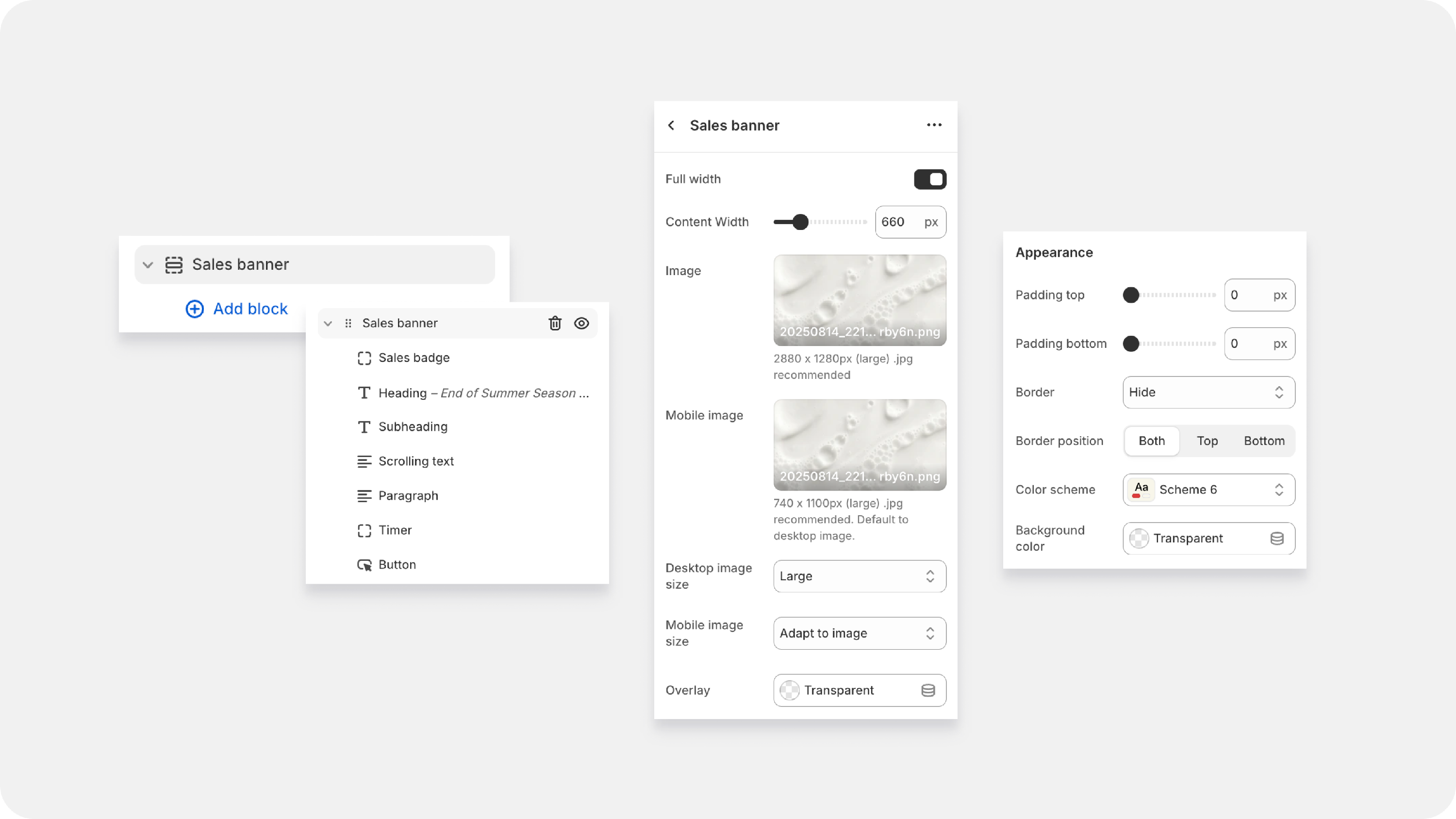Click the Sales banner block row label

(399, 323)
